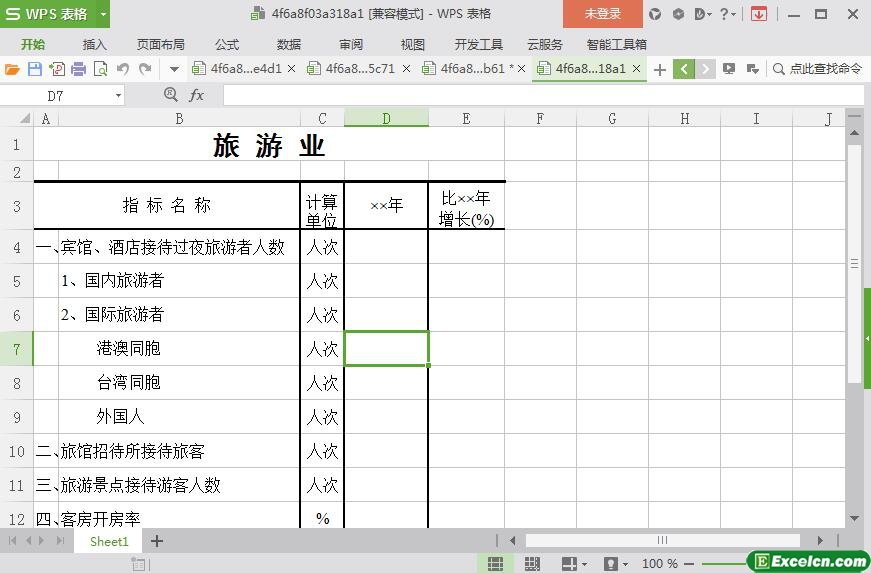Open Print Preview from the quick toolbar

click(100, 69)
